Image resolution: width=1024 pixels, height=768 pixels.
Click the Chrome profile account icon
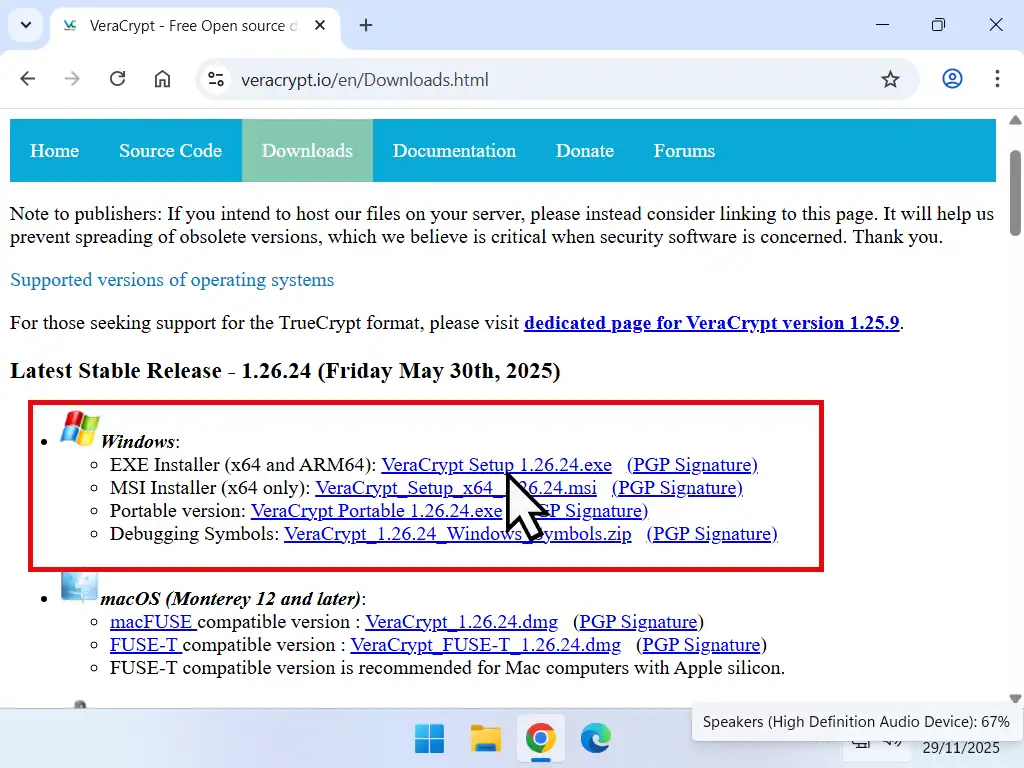click(x=952, y=78)
